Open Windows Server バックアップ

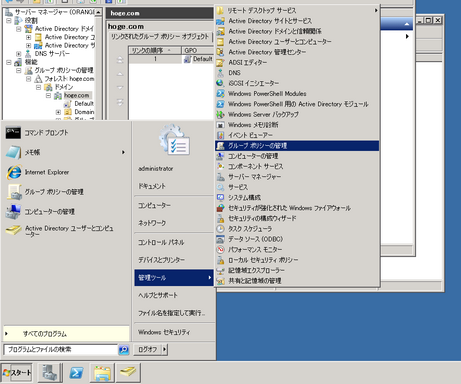[263, 114]
